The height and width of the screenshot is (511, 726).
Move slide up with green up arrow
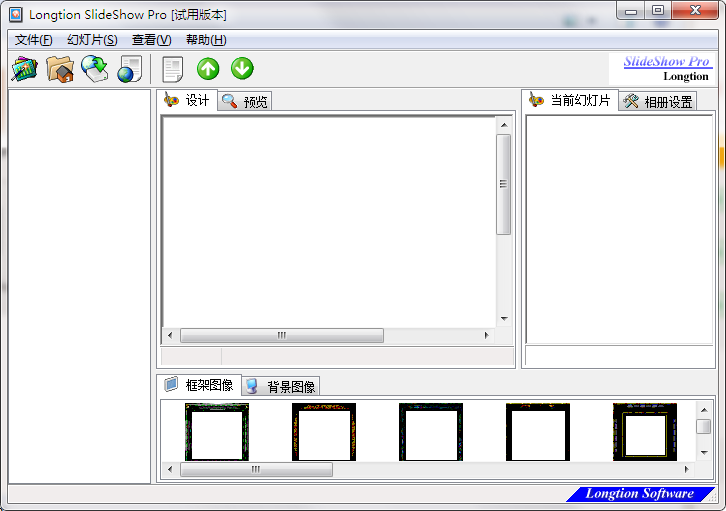click(x=208, y=69)
